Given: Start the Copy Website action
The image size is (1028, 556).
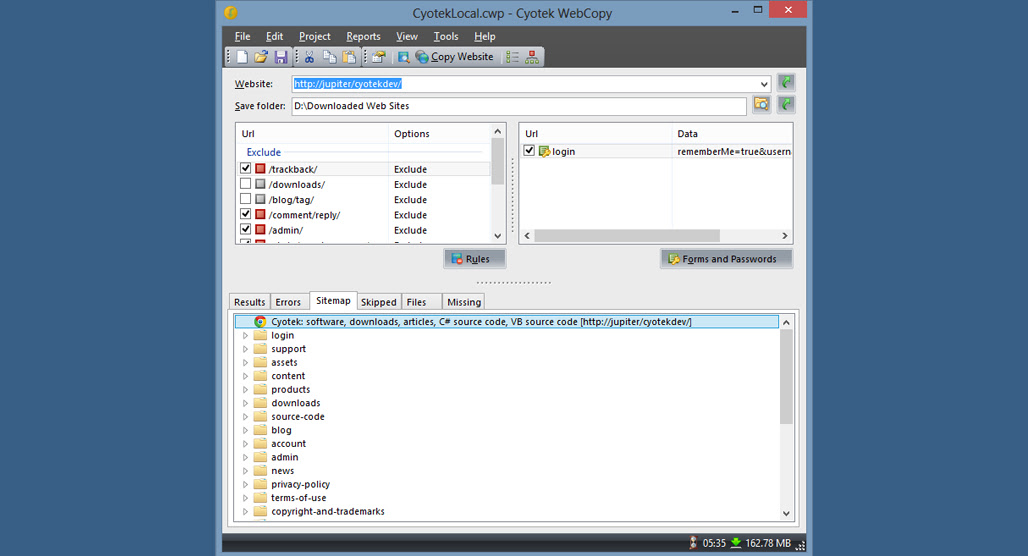Looking at the screenshot, I should 454,57.
